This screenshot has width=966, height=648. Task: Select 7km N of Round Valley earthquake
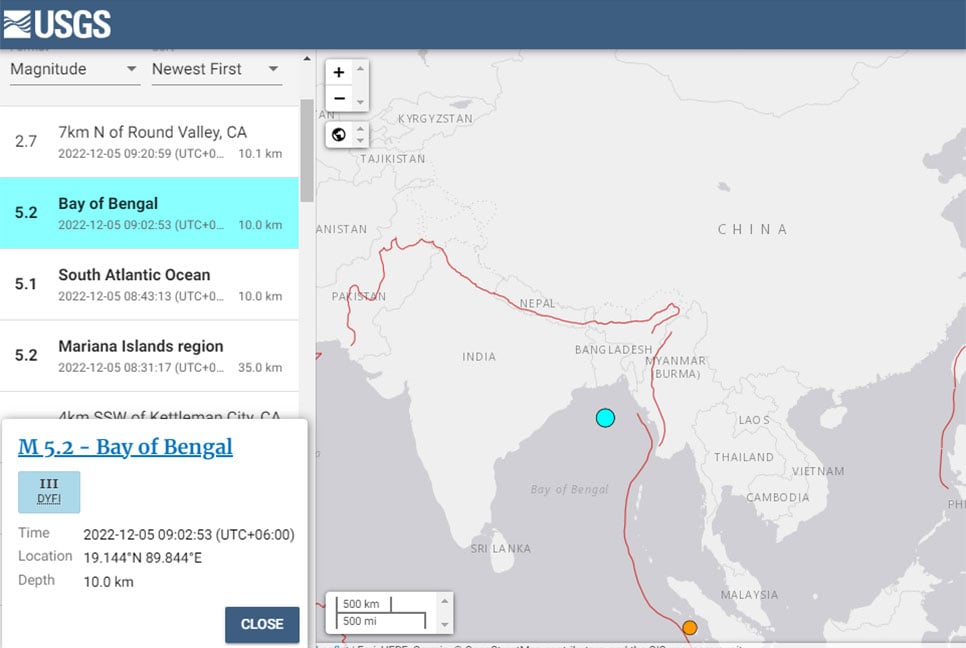[x=150, y=142]
